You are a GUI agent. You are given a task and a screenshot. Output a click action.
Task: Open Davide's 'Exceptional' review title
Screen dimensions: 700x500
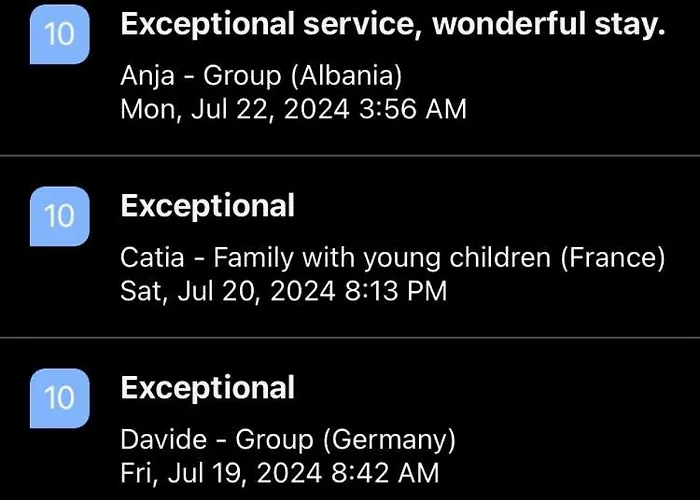[208, 388]
